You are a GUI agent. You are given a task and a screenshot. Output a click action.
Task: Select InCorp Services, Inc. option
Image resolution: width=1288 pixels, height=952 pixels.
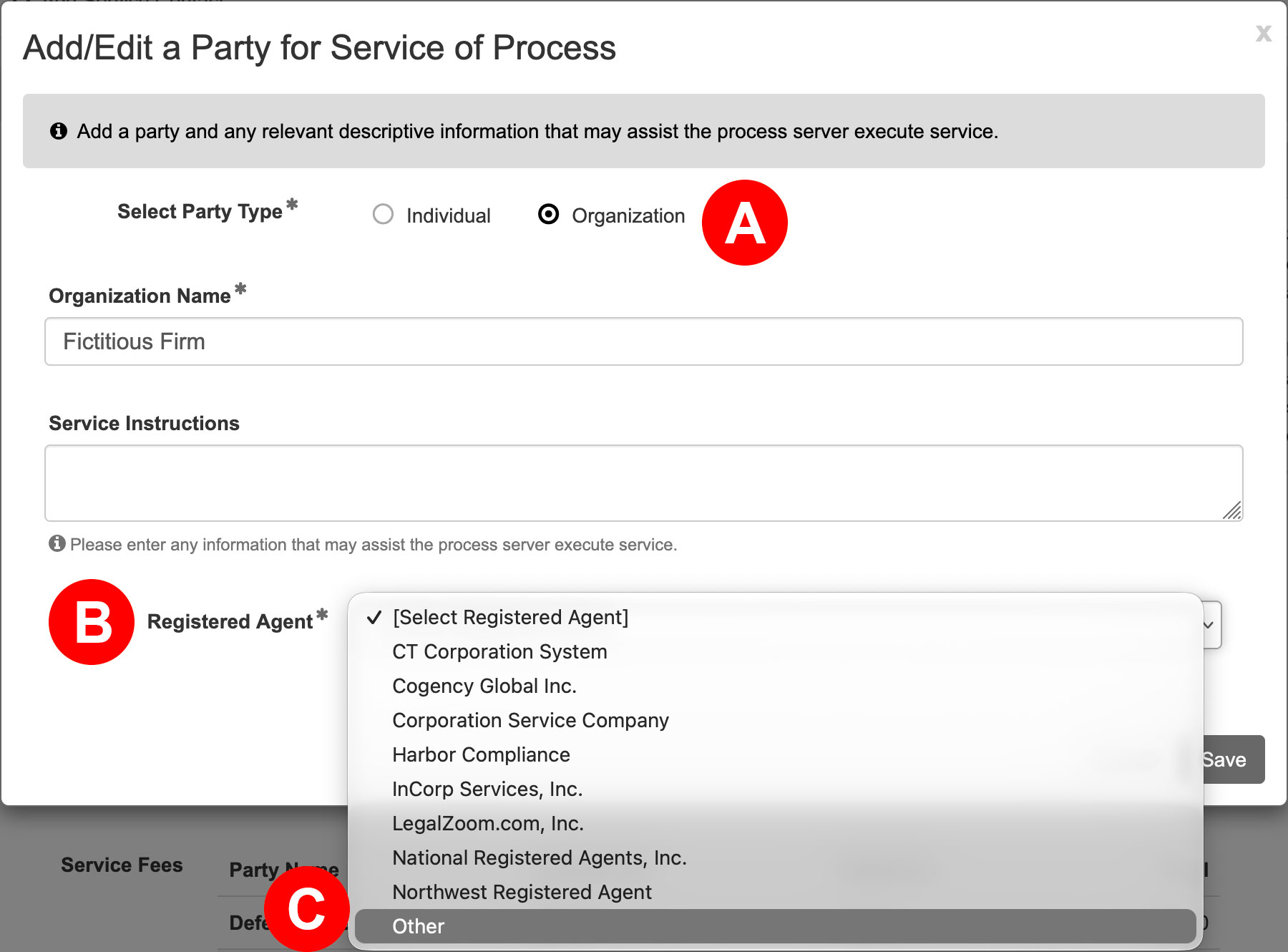(776, 789)
